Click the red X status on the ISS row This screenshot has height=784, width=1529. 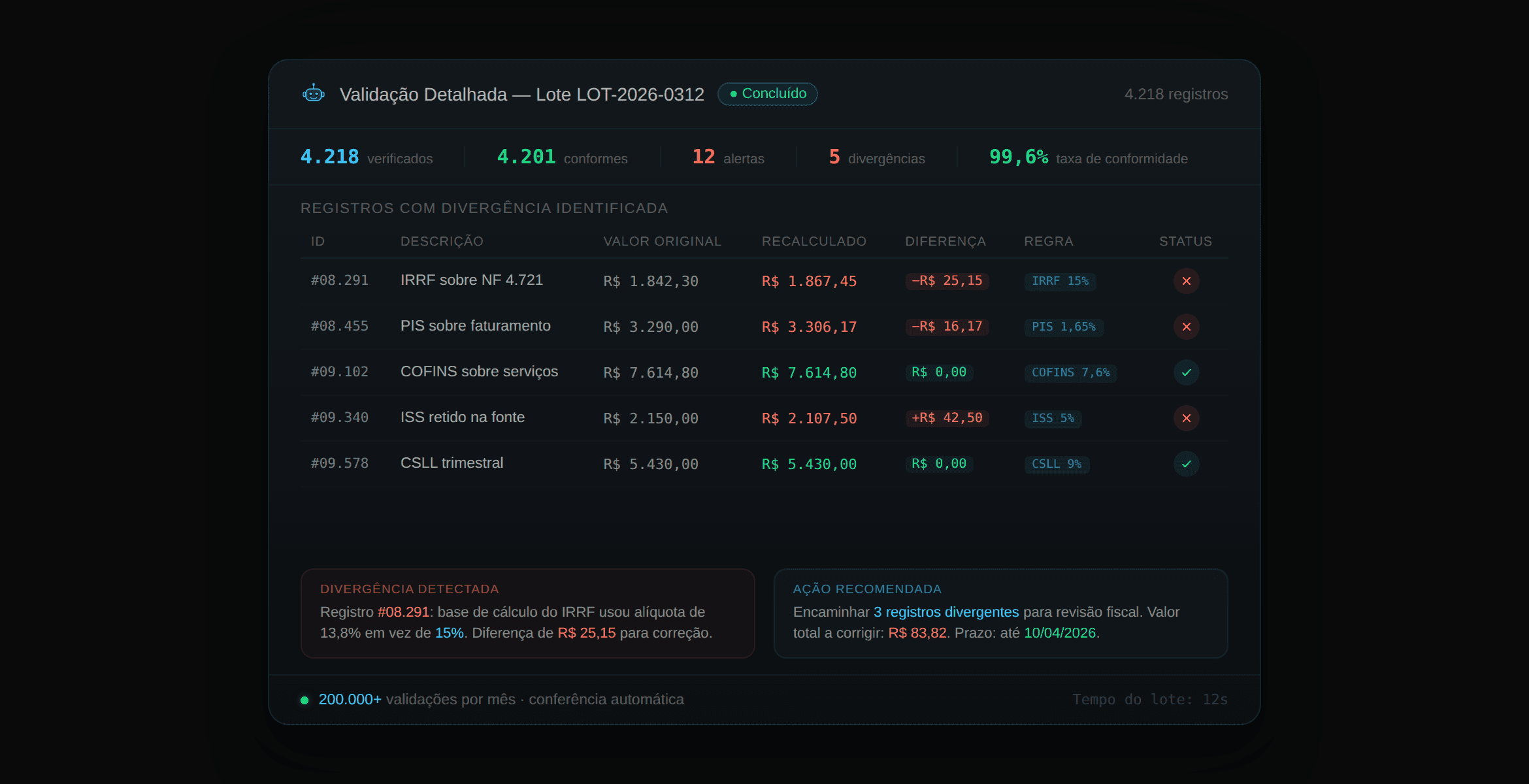pyautogui.click(x=1186, y=418)
